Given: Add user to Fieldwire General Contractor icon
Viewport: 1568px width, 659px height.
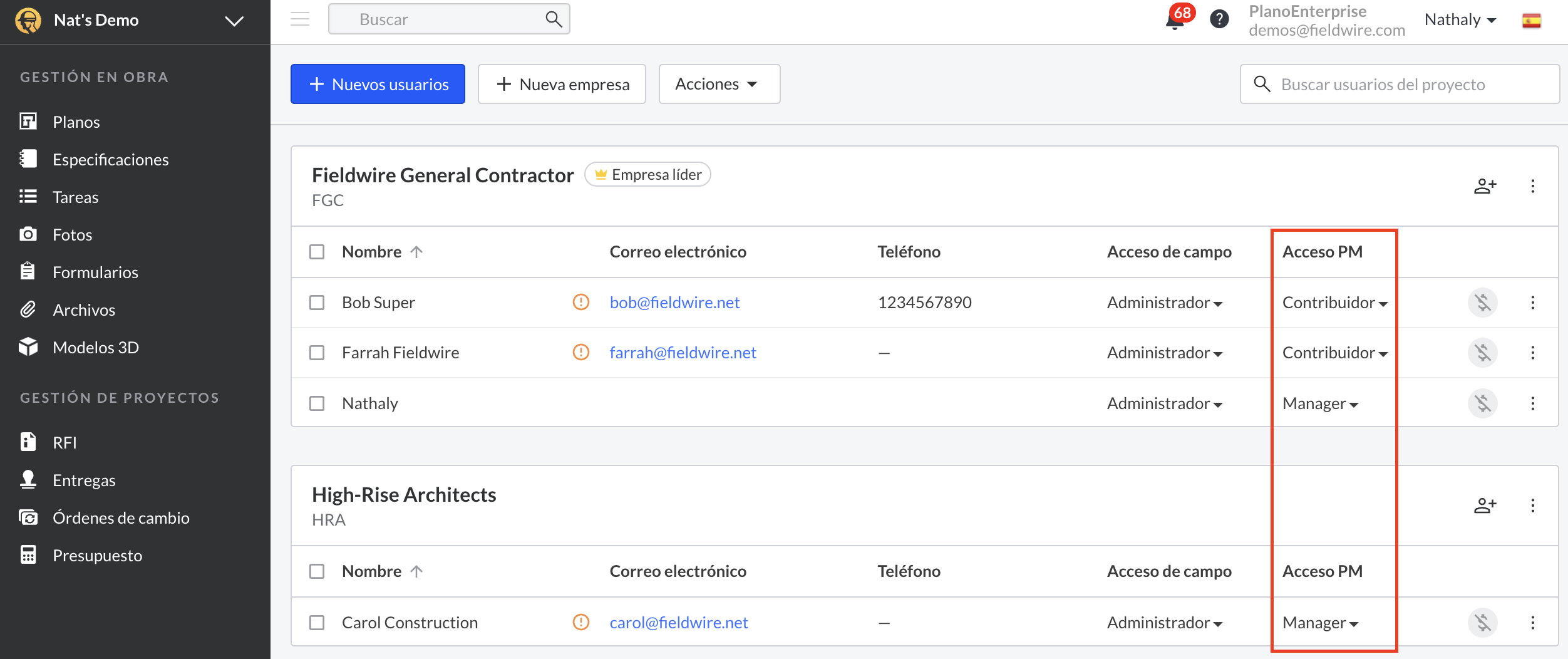Looking at the screenshot, I should [x=1485, y=186].
